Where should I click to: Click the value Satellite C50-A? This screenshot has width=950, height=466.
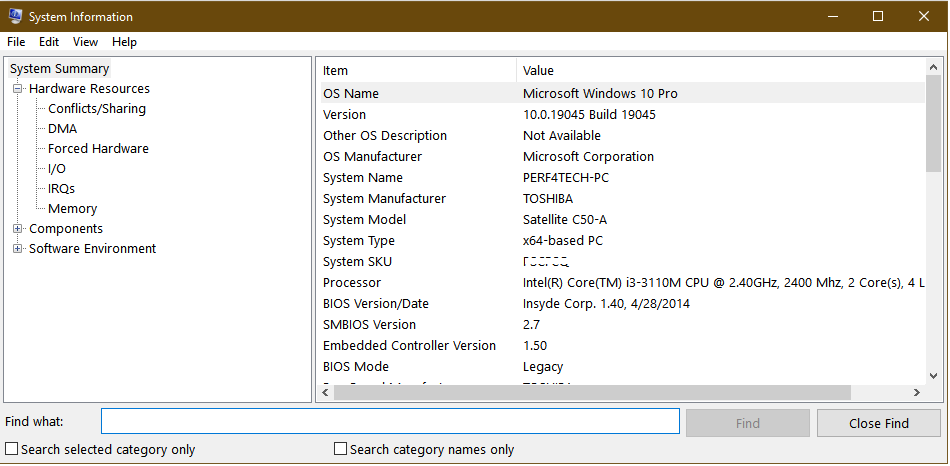coord(565,219)
